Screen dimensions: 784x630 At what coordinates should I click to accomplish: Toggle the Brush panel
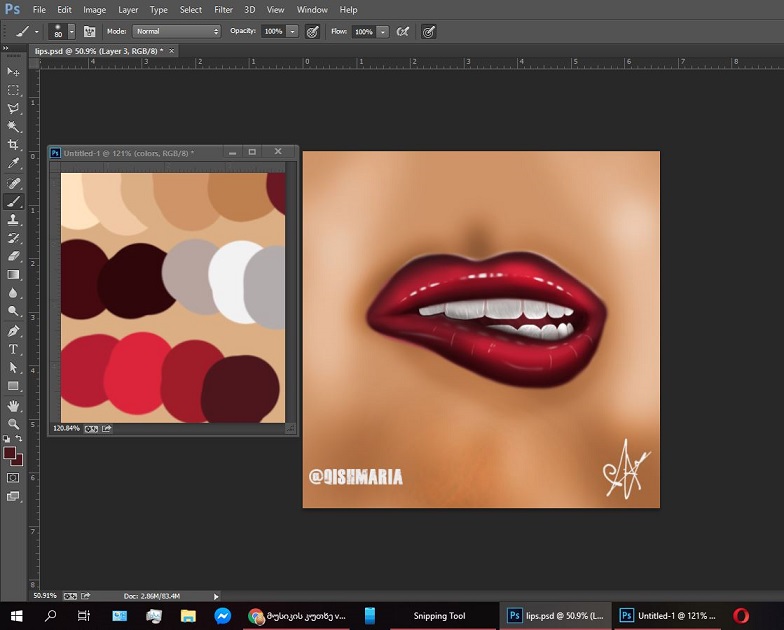click(x=90, y=32)
